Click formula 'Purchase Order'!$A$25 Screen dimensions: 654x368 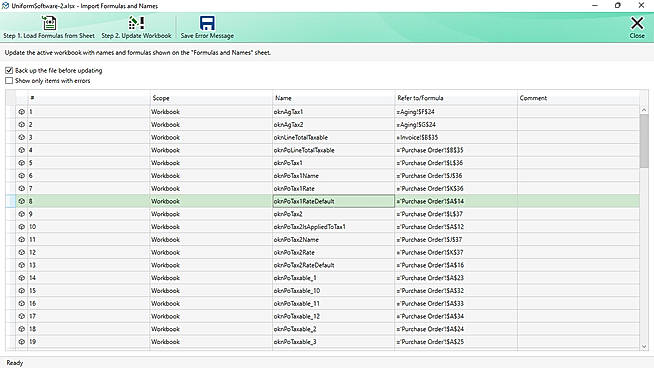[x=456, y=342]
